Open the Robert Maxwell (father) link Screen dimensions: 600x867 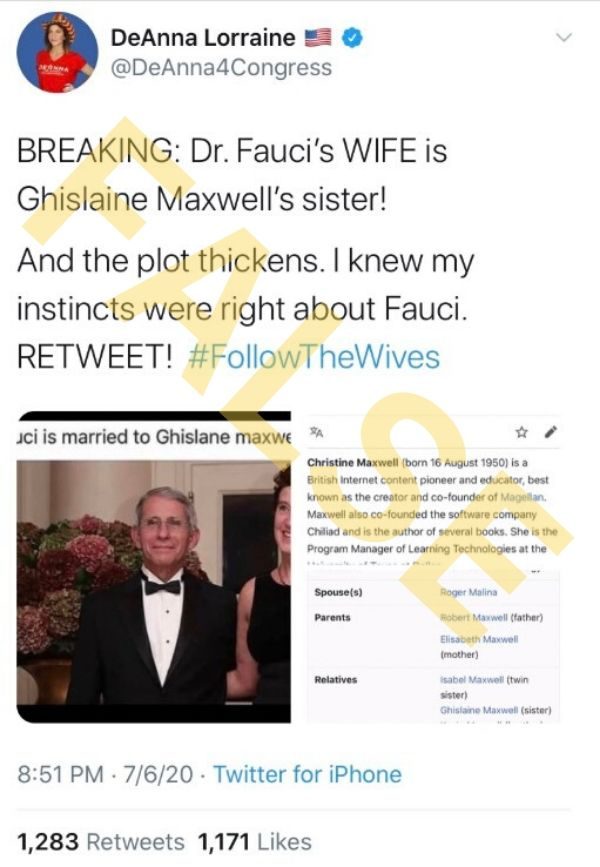tap(491, 617)
